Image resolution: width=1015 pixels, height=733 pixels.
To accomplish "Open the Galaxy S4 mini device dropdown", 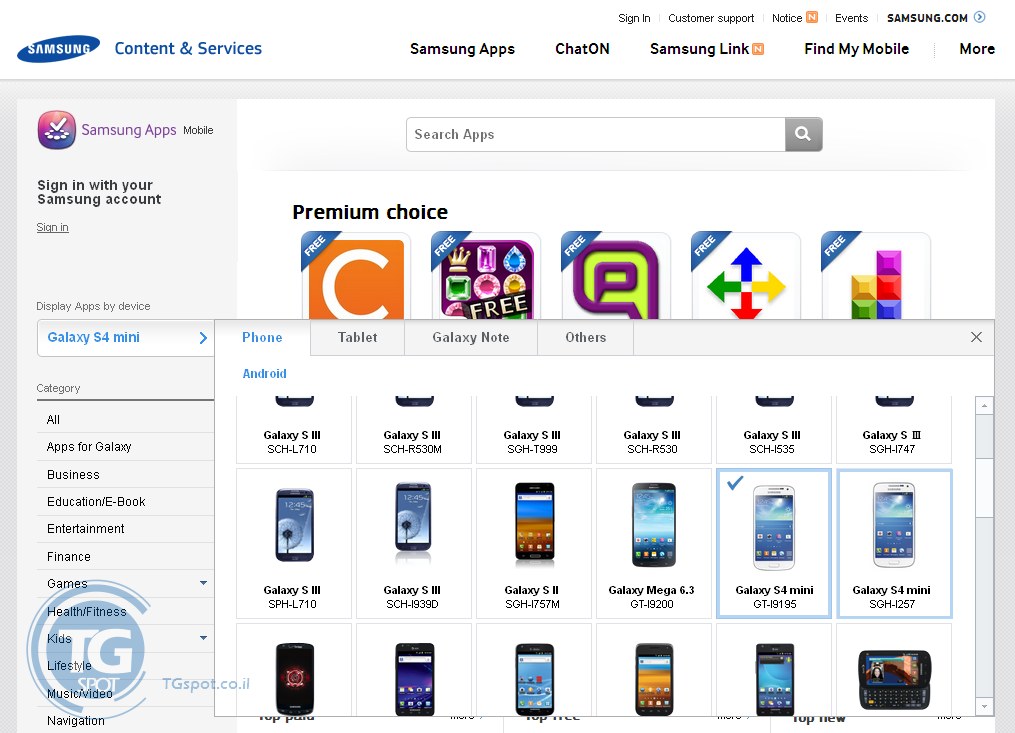I will (x=126, y=337).
